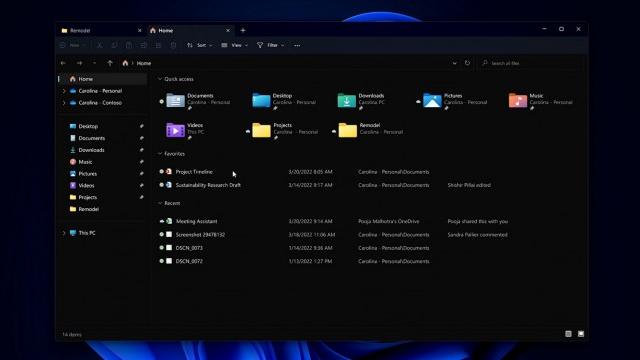Viewport: 640px width, 360px height.
Task: Click the Paste icon in toolbar
Action: 129,45
